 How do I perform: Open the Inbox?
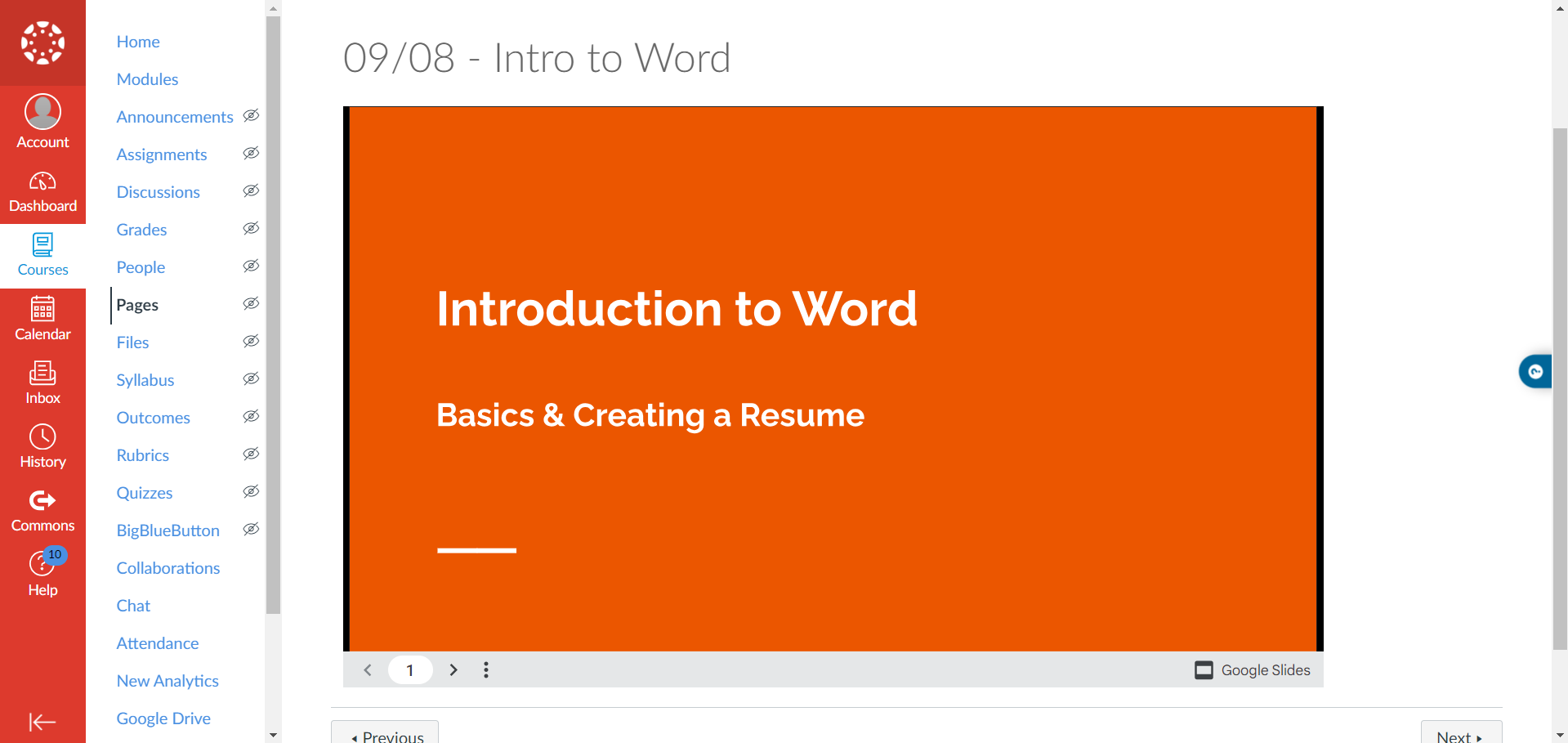click(x=42, y=383)
